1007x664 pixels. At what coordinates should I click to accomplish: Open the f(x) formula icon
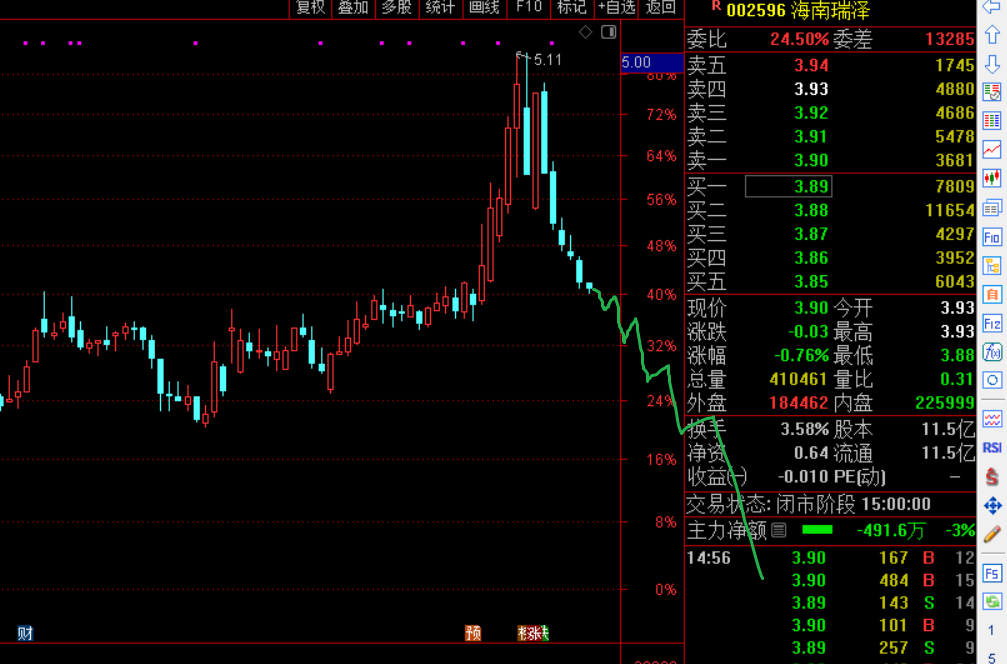[992, 352]
